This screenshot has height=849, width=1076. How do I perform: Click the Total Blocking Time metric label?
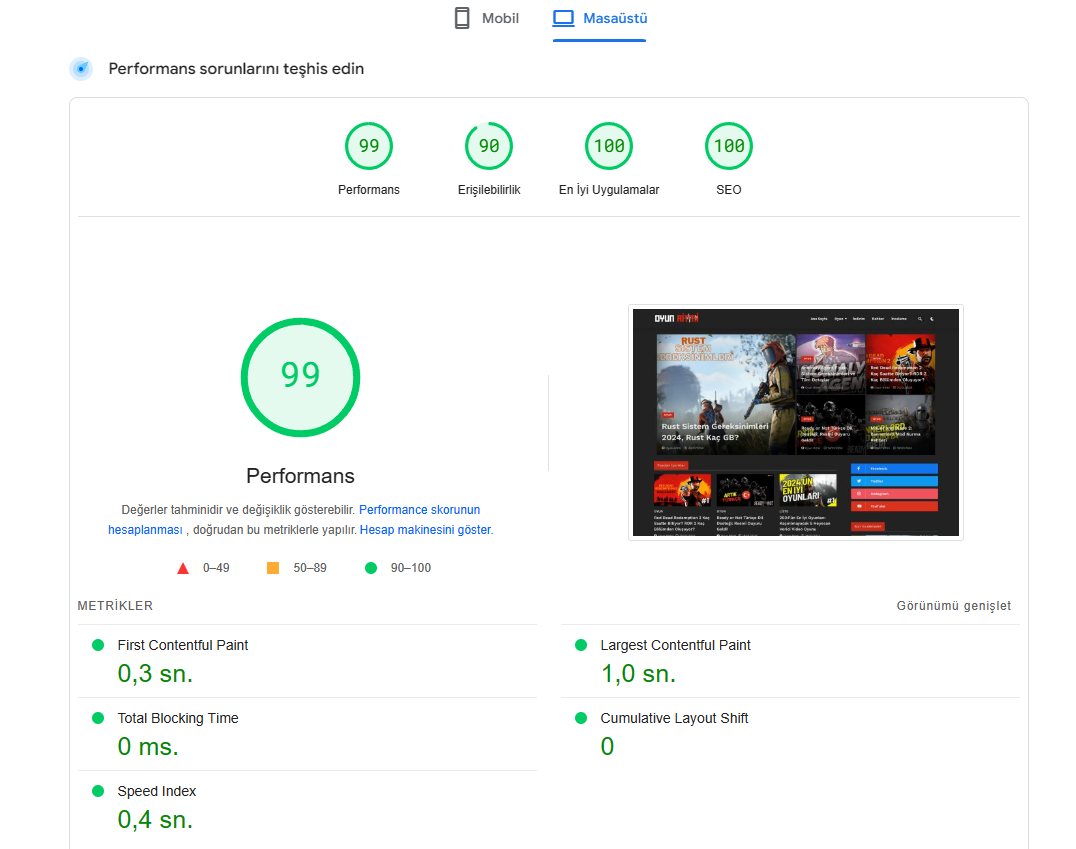pos(178,718)
